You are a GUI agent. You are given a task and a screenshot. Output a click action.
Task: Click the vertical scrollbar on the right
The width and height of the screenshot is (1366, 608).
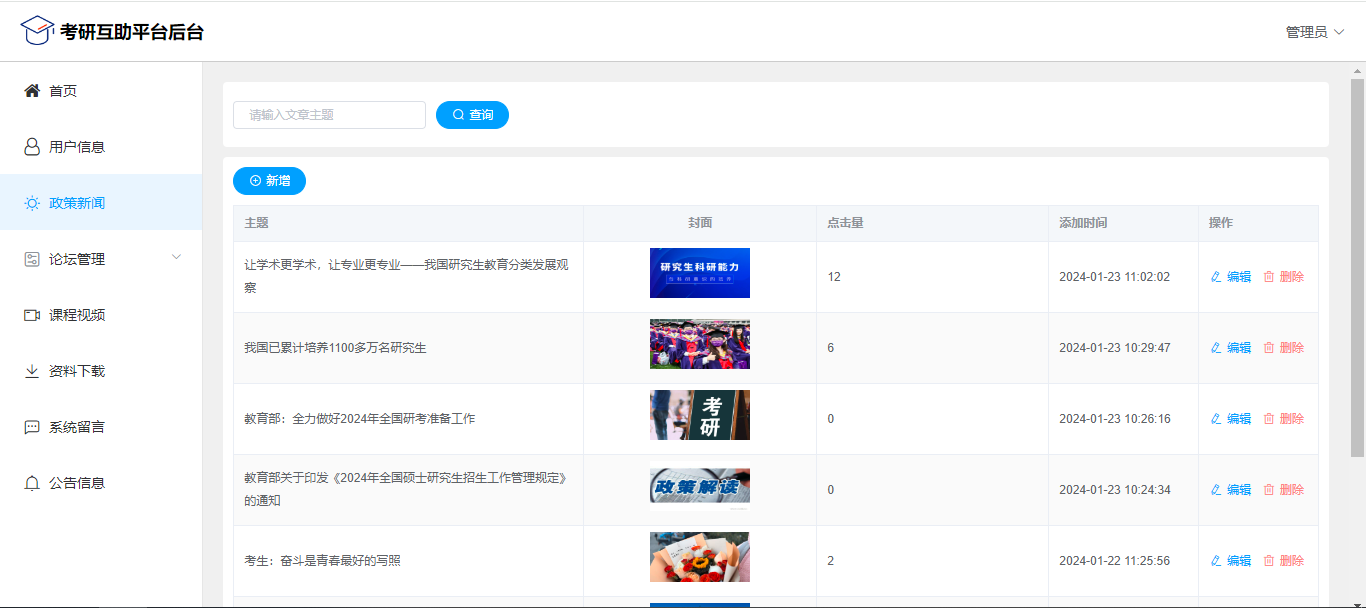tap(1357, 268)
